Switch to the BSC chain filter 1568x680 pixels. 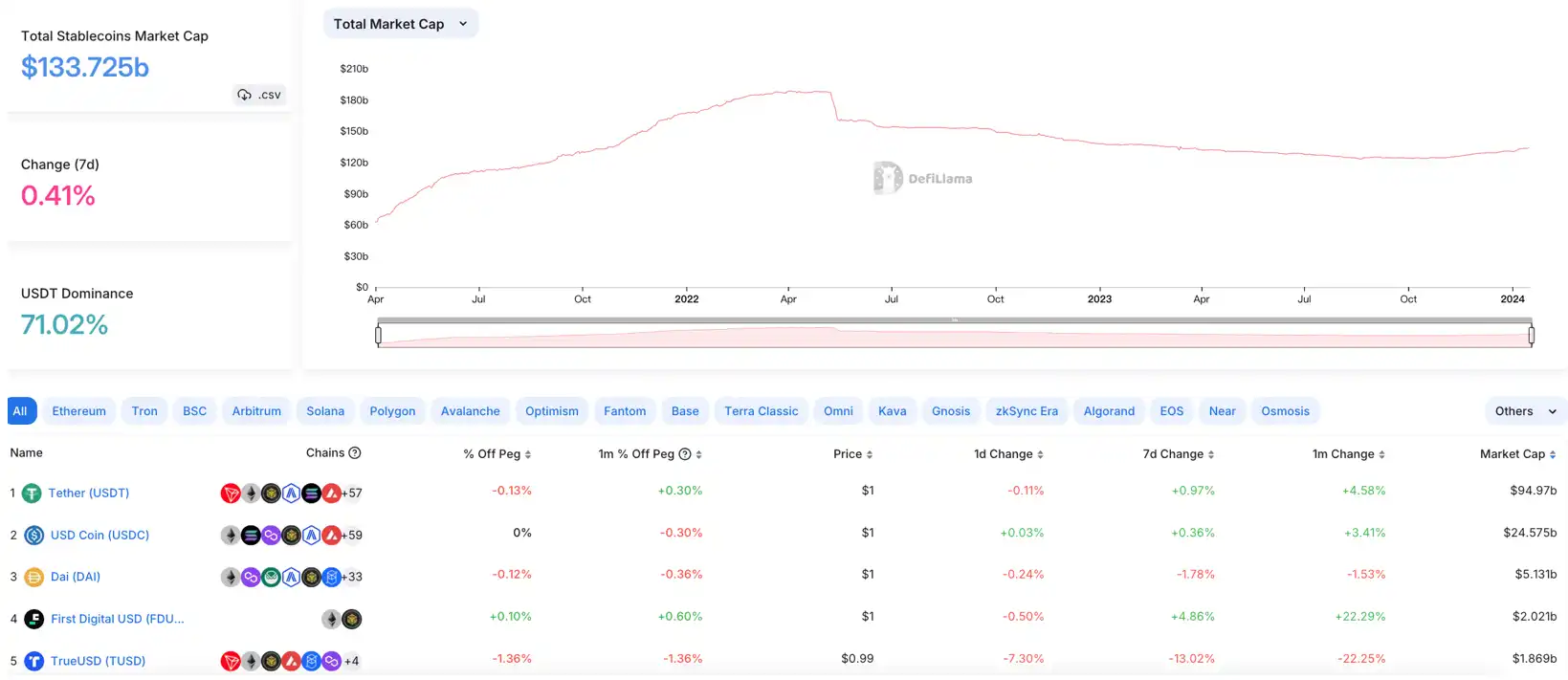[x=195, y=411]
